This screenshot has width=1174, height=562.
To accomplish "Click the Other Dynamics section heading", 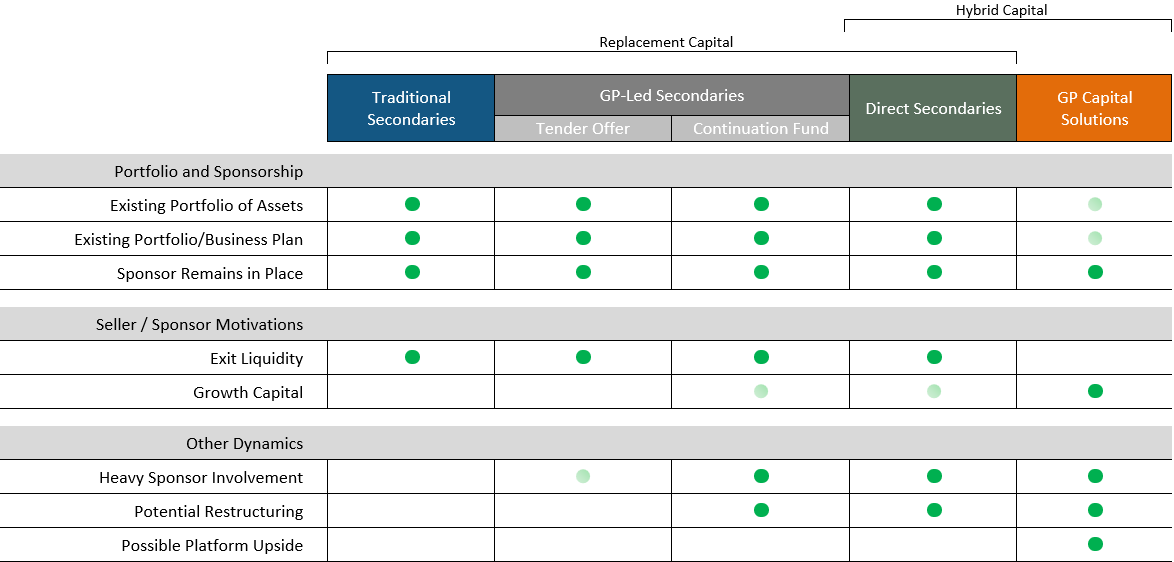I will coord(244,443).
